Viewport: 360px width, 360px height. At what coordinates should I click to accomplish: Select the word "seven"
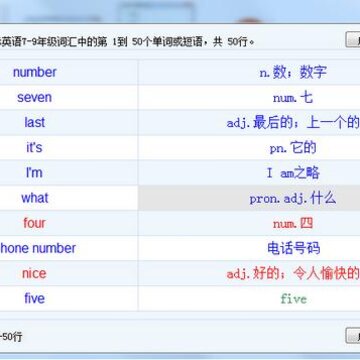35,97
